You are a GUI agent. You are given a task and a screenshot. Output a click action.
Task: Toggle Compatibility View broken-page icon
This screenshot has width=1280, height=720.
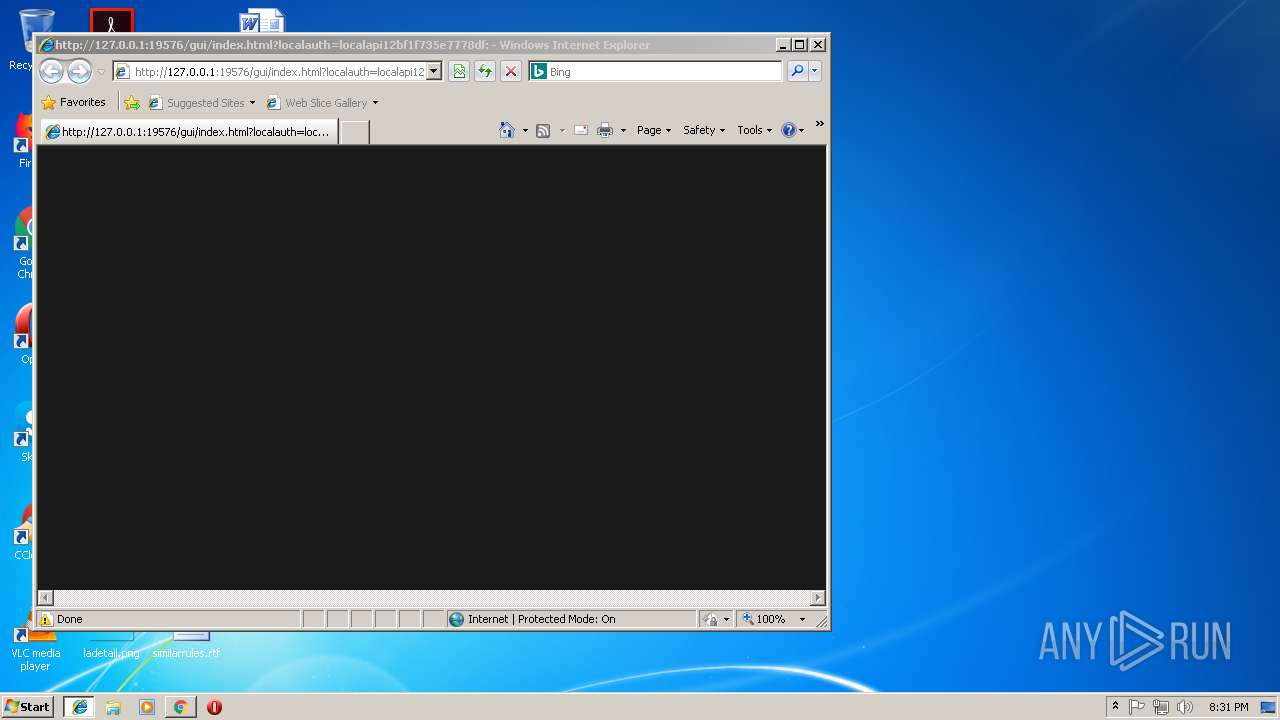coord(459,71)
